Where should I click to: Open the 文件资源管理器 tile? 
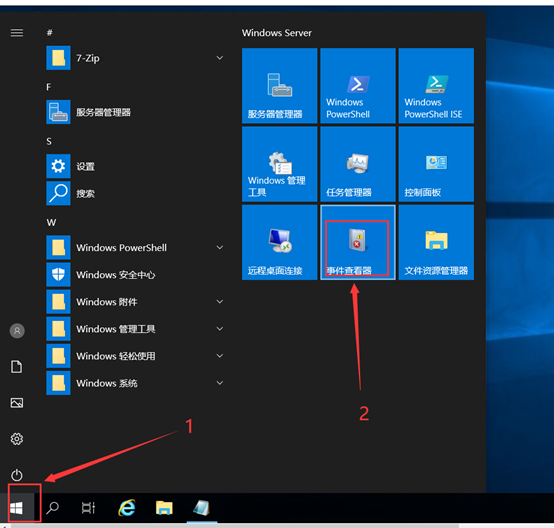coord(436,242)
